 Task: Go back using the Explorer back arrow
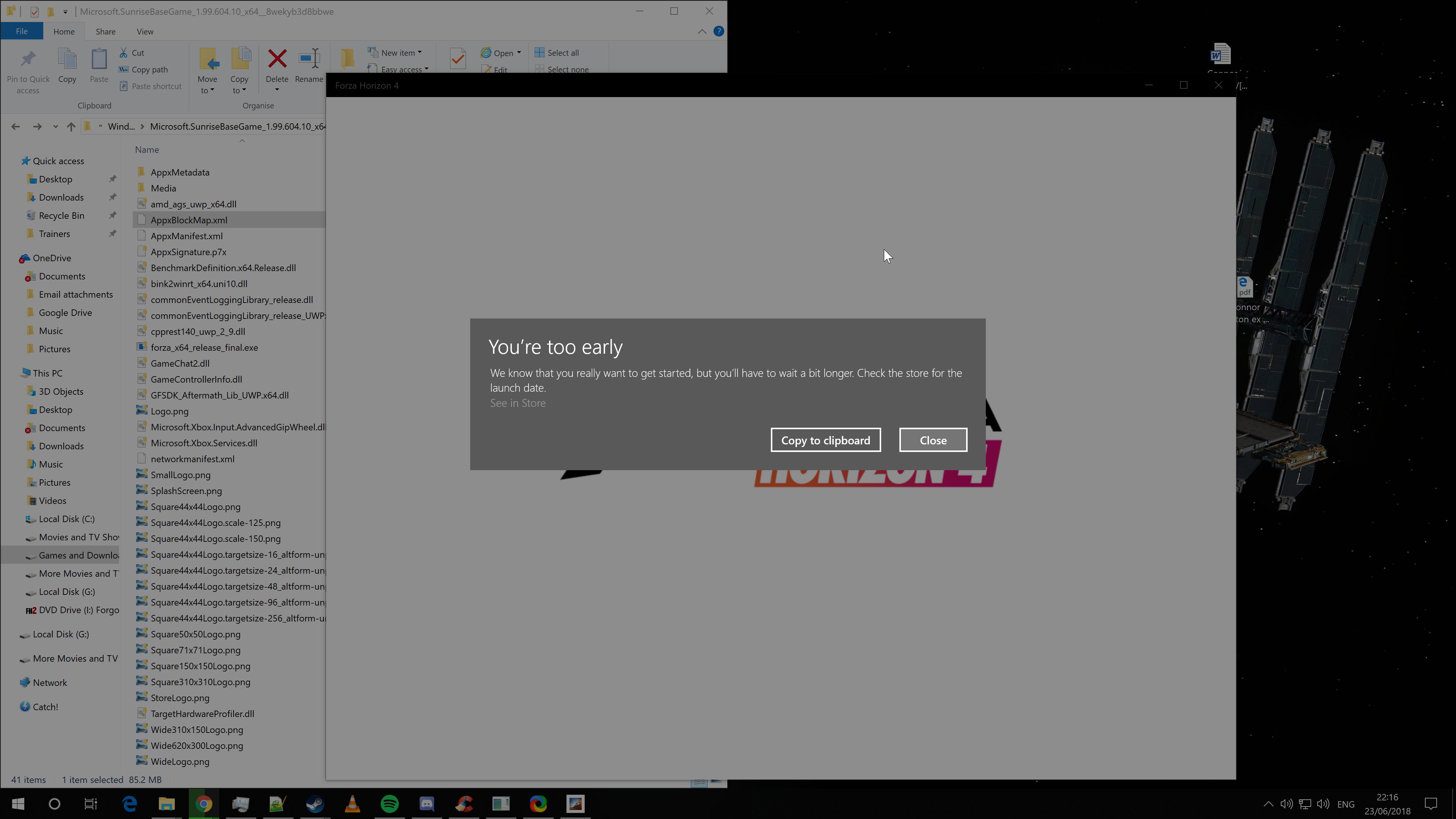15,127
